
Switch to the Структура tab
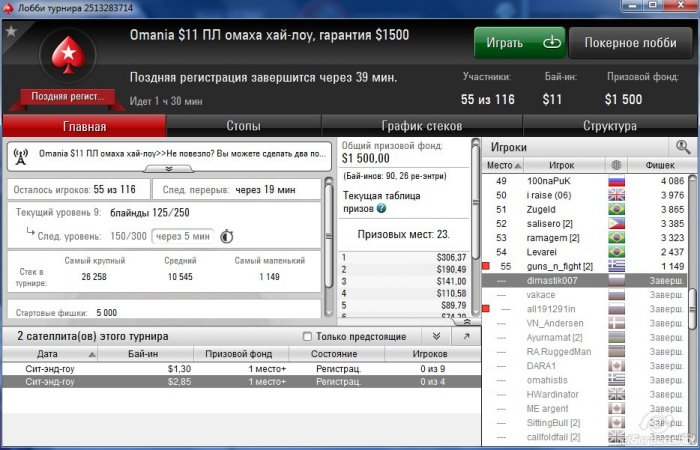pos(609,126)
